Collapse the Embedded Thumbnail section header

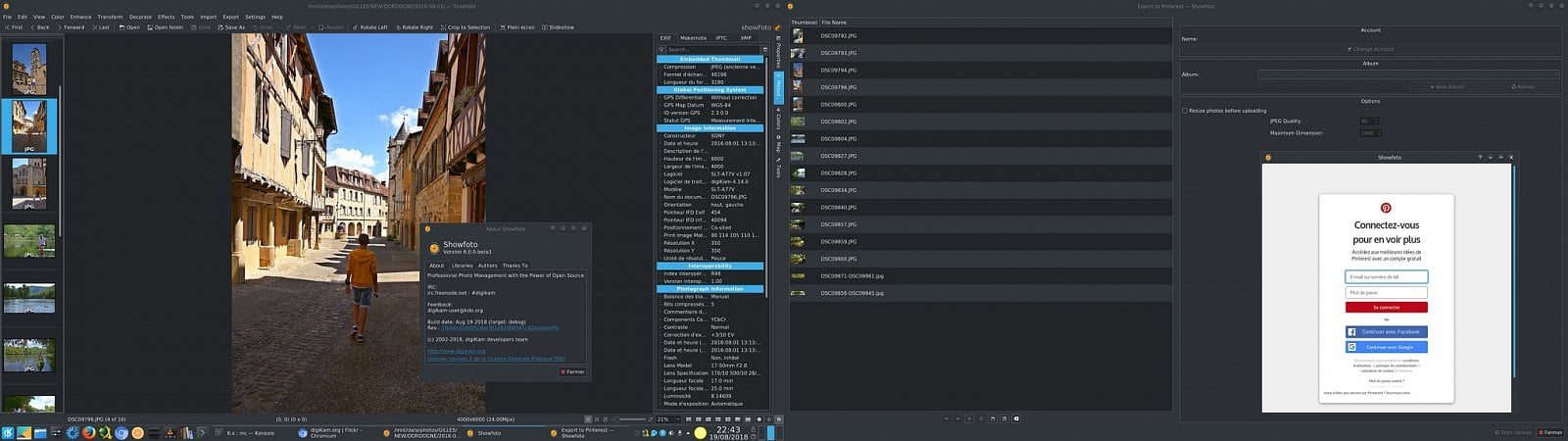[x=710, y=59]
